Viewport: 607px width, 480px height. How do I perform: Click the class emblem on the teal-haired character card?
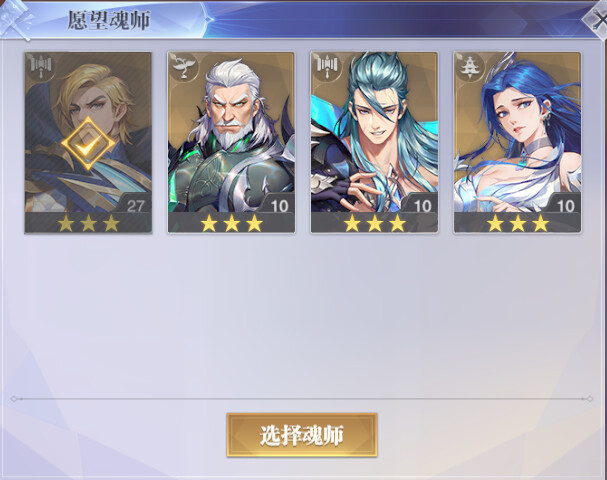[x=327, y=67]
